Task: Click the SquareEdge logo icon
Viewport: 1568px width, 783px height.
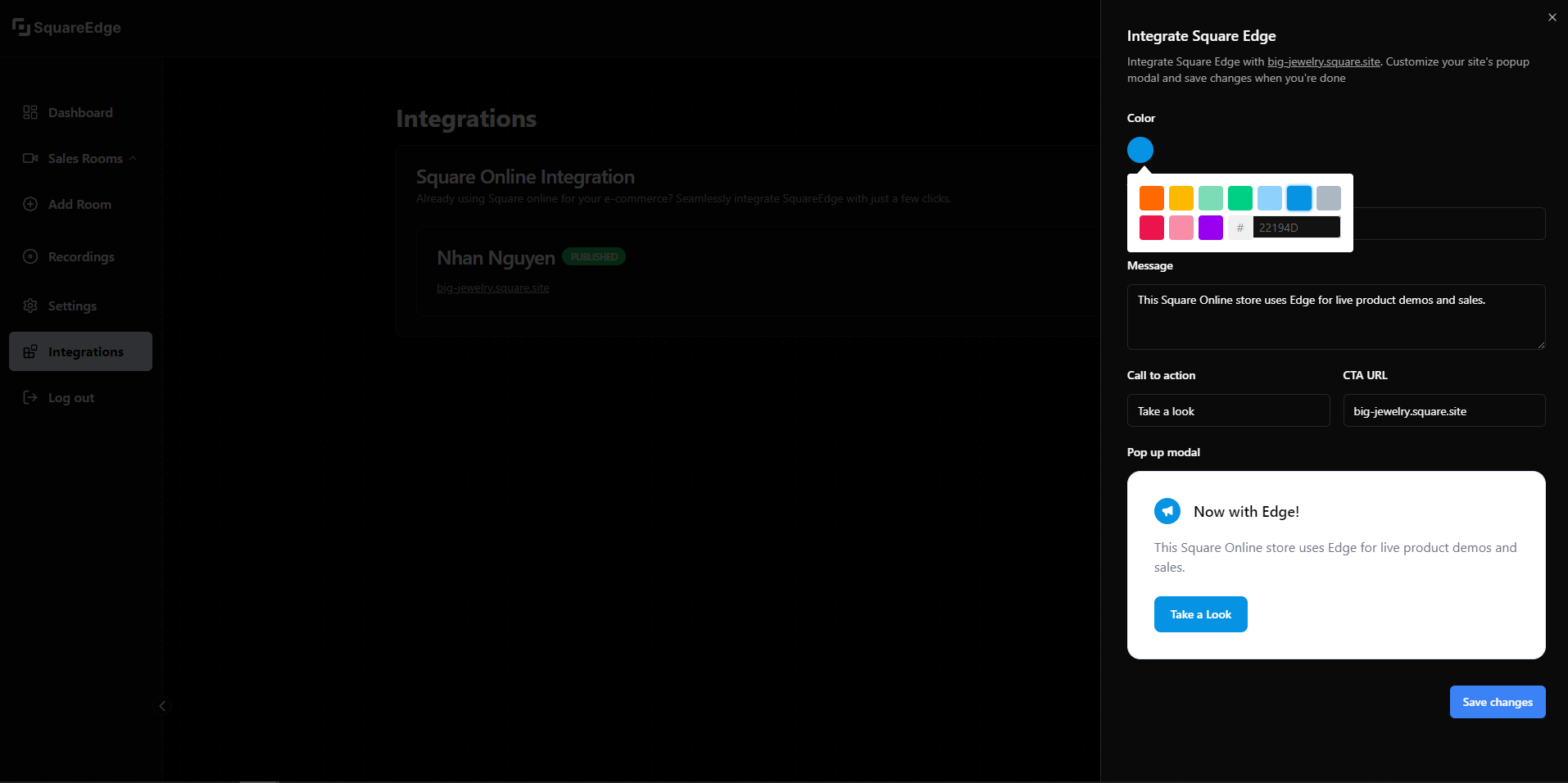Action: 21,27
